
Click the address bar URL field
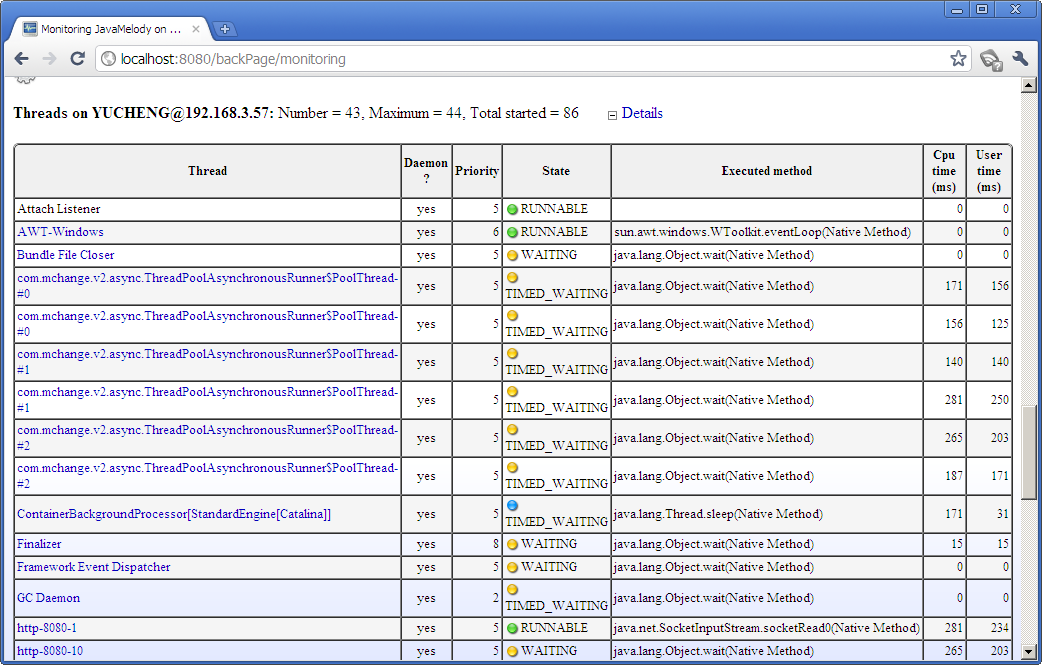(x=532, y=58)
